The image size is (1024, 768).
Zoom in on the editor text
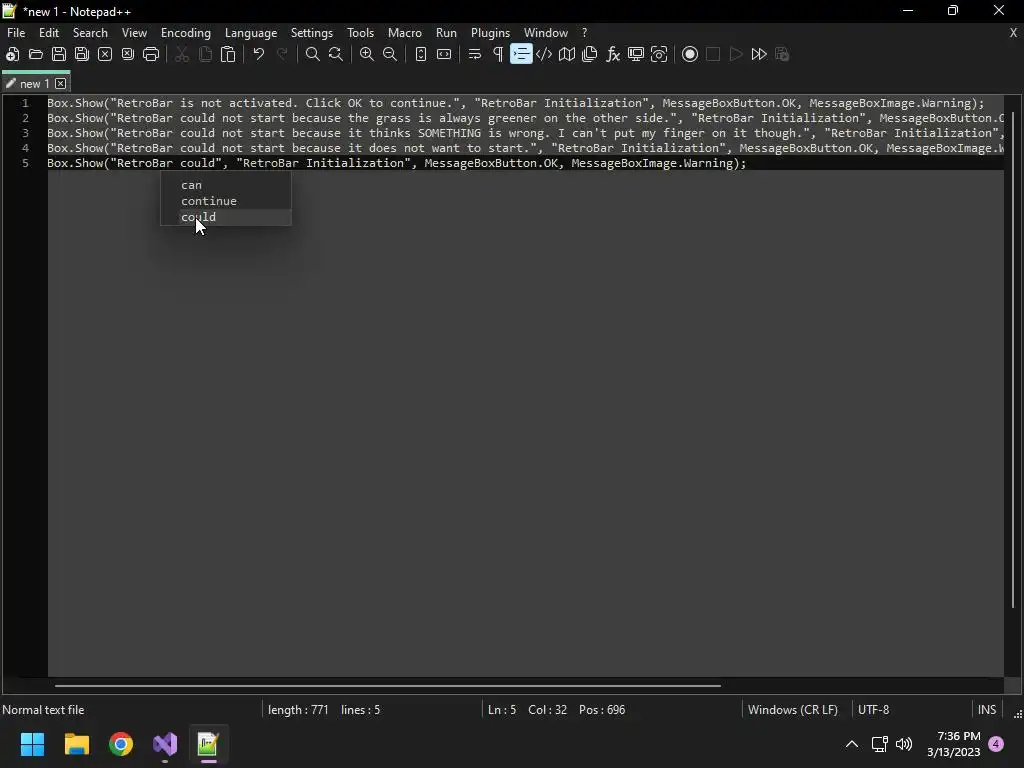click(366, 54)
